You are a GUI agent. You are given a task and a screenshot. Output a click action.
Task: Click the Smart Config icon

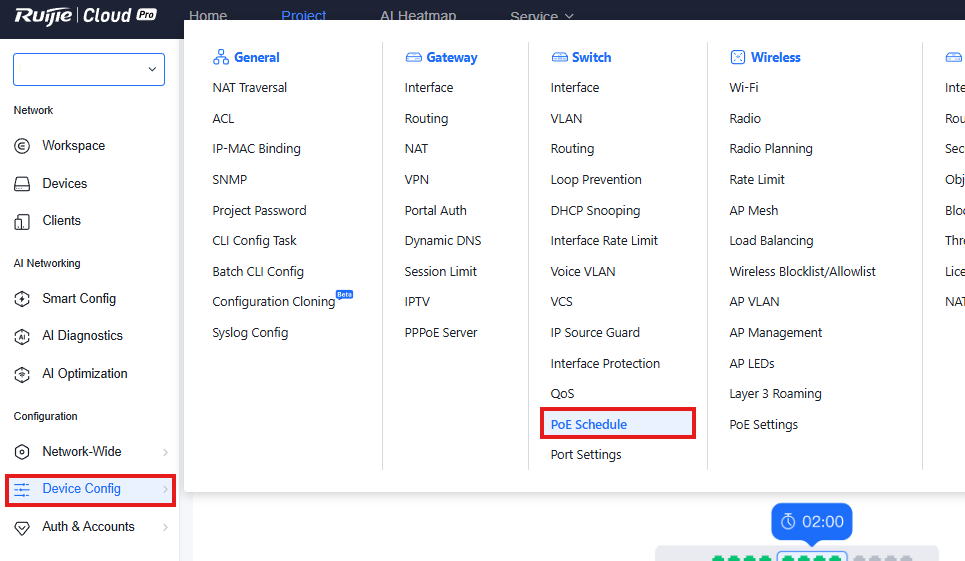(22, 299)
